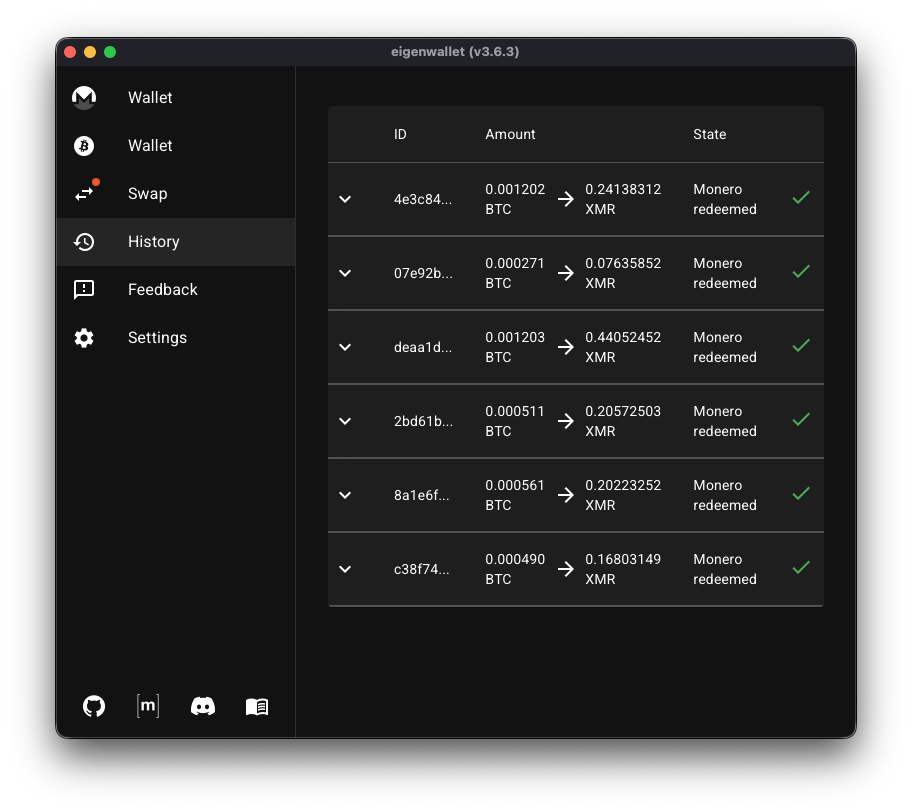Open details of swap c38f74
The image size is (912, 812).
tap(344, 569)
